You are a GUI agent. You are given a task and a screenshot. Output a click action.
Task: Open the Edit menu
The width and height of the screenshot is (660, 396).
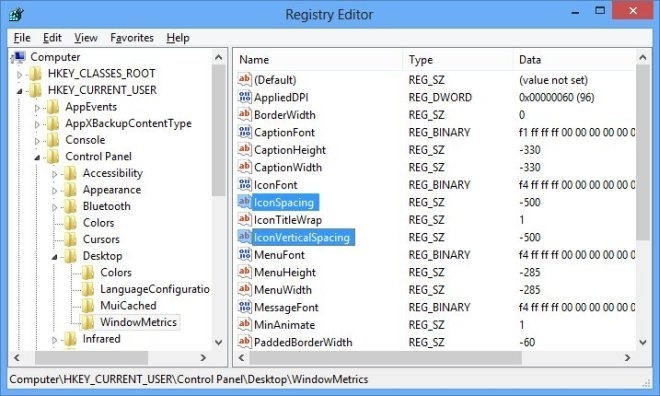click(52, 38)
